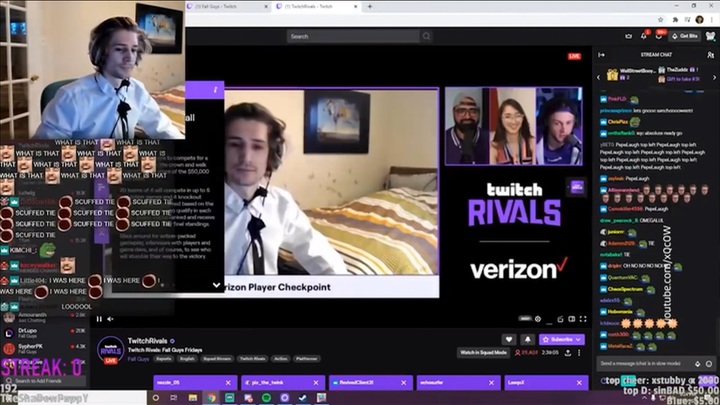Pause the TwitchRivals stream player
This screenshot has width=720, height=405.
(x=99, y=319)
